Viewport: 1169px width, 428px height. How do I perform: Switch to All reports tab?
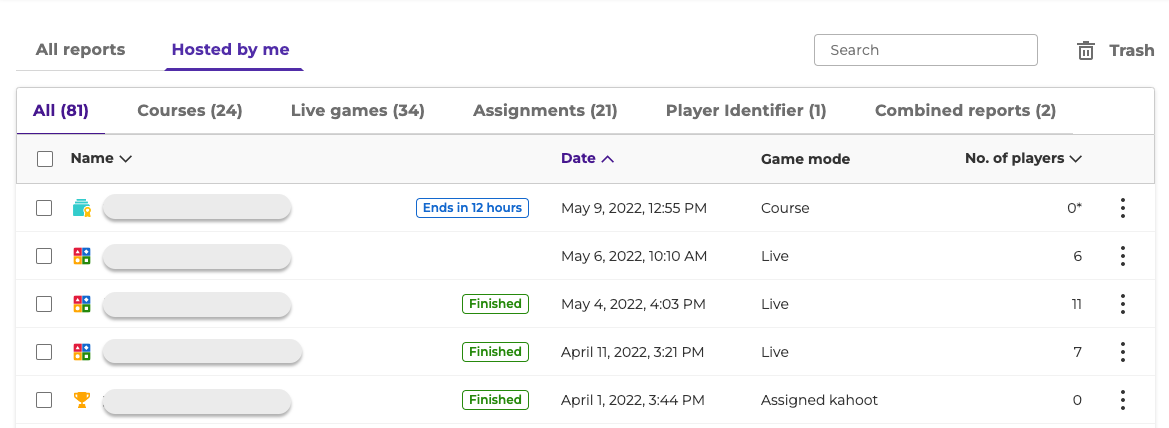(81, 50)
